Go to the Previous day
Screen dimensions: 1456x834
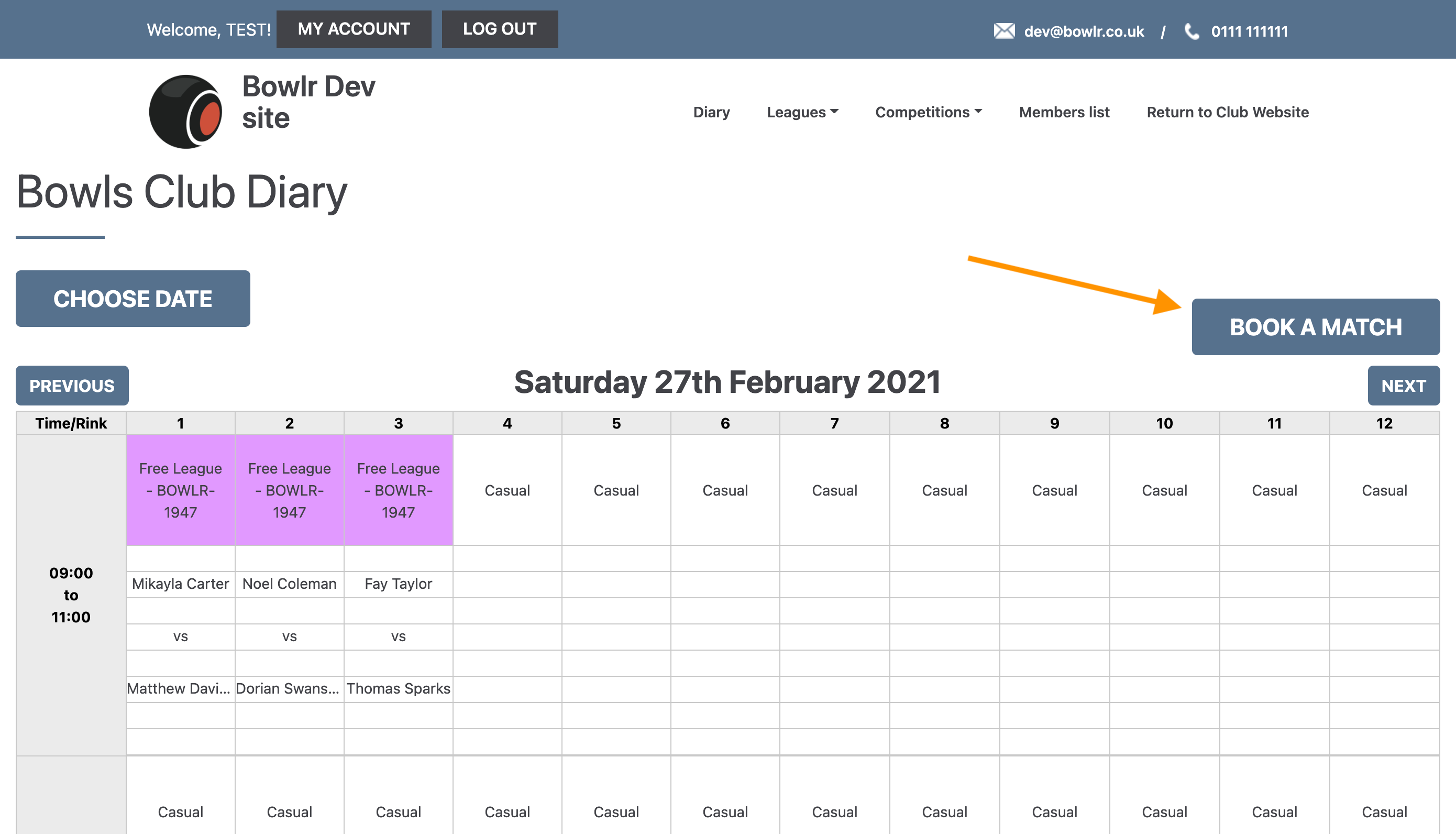(72, 386)
